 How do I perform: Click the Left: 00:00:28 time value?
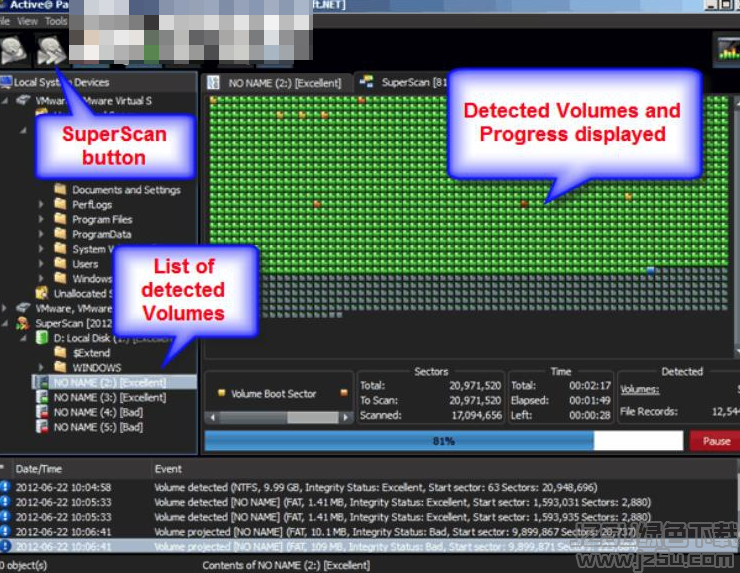pyautogui.click(x=589, y=415)
